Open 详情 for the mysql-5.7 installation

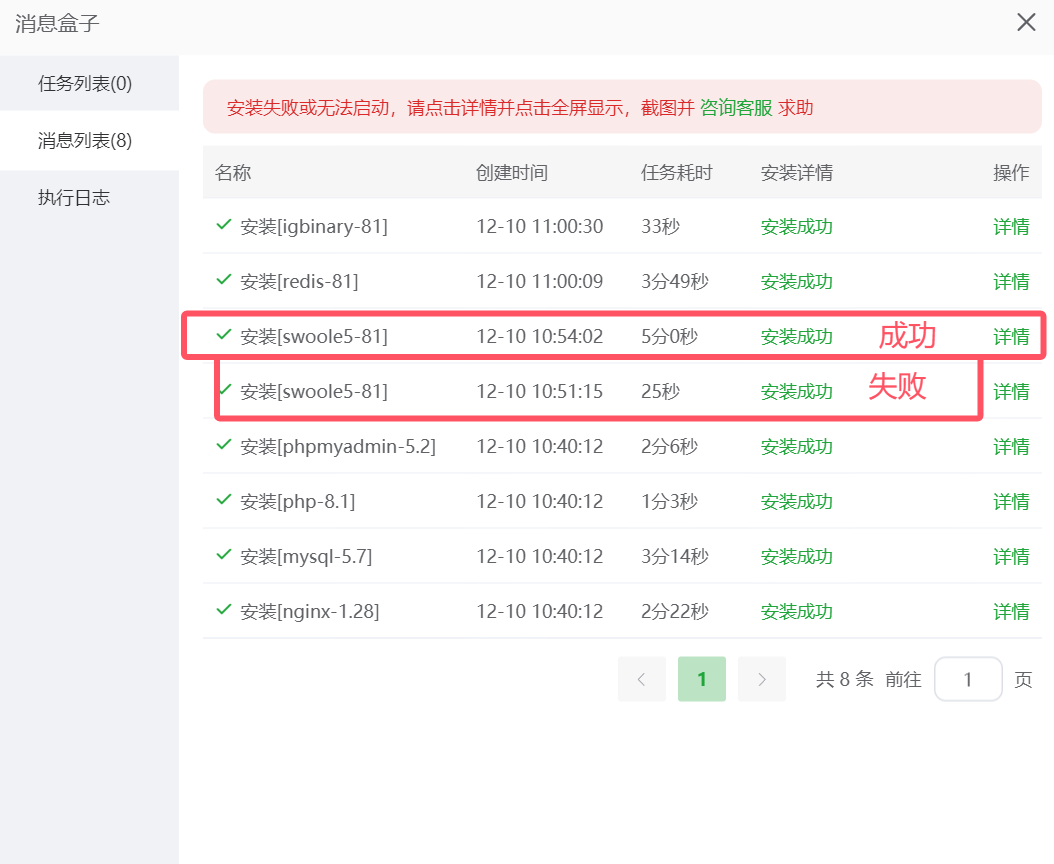point(1011,556)
